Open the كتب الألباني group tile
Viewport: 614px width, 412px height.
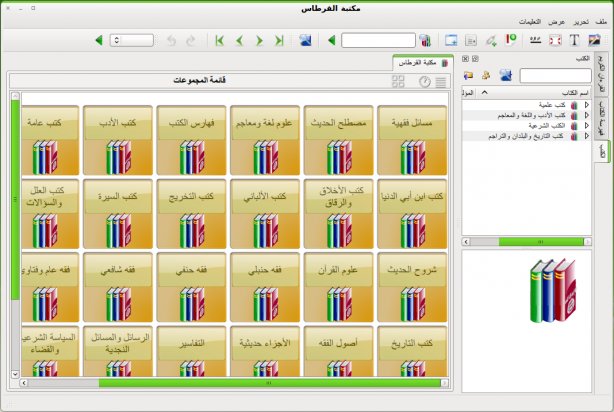coord(265,214)
